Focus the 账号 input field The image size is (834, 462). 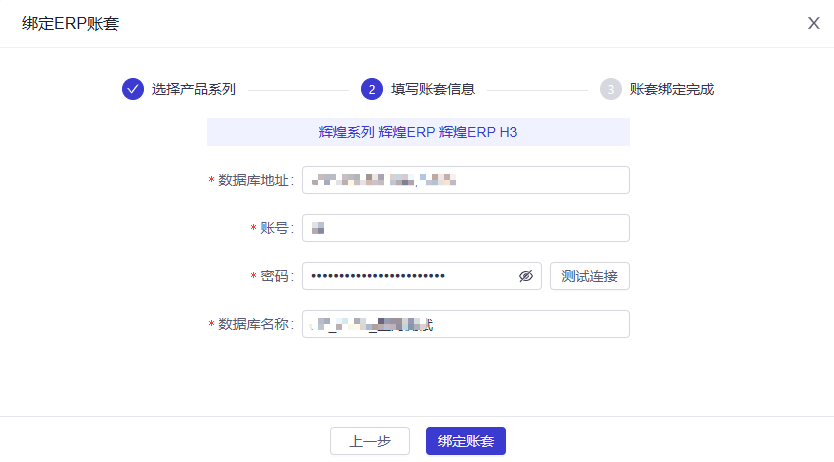(x=465, y=228)
